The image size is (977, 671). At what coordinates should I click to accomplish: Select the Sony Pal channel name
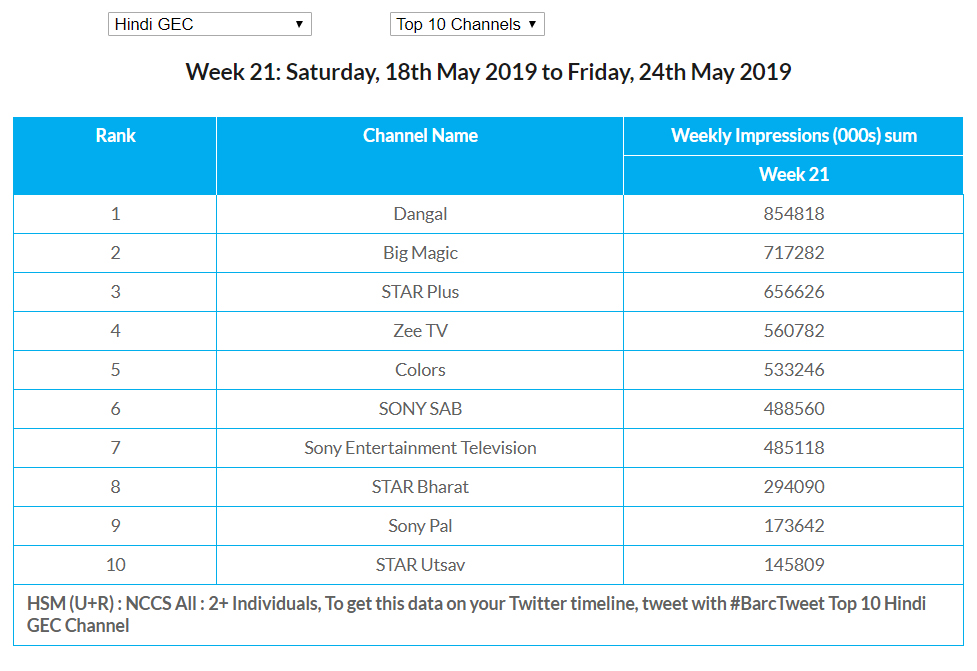click(x=420, y=526)
